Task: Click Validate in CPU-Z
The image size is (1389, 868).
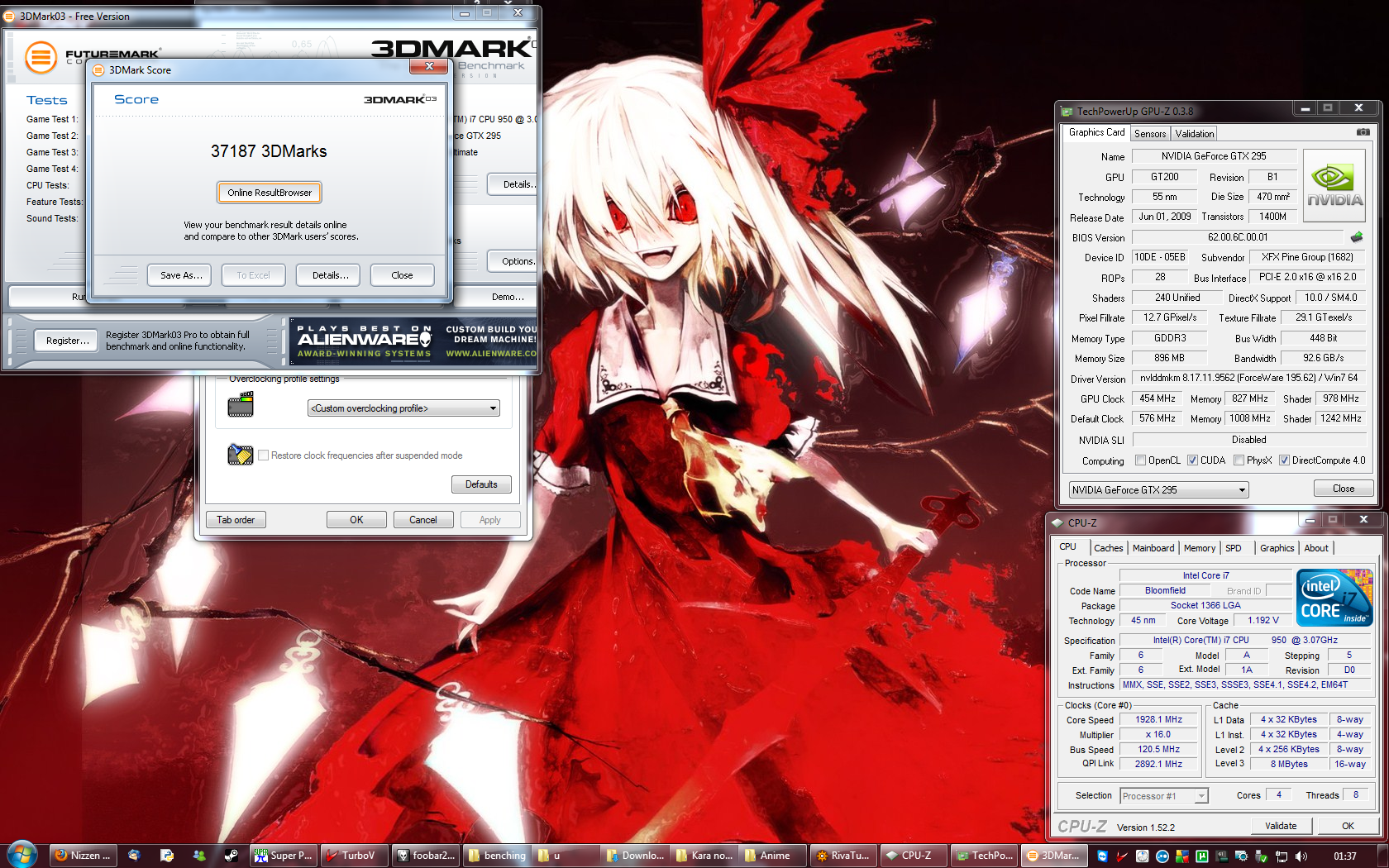Action: point(1281,826)
